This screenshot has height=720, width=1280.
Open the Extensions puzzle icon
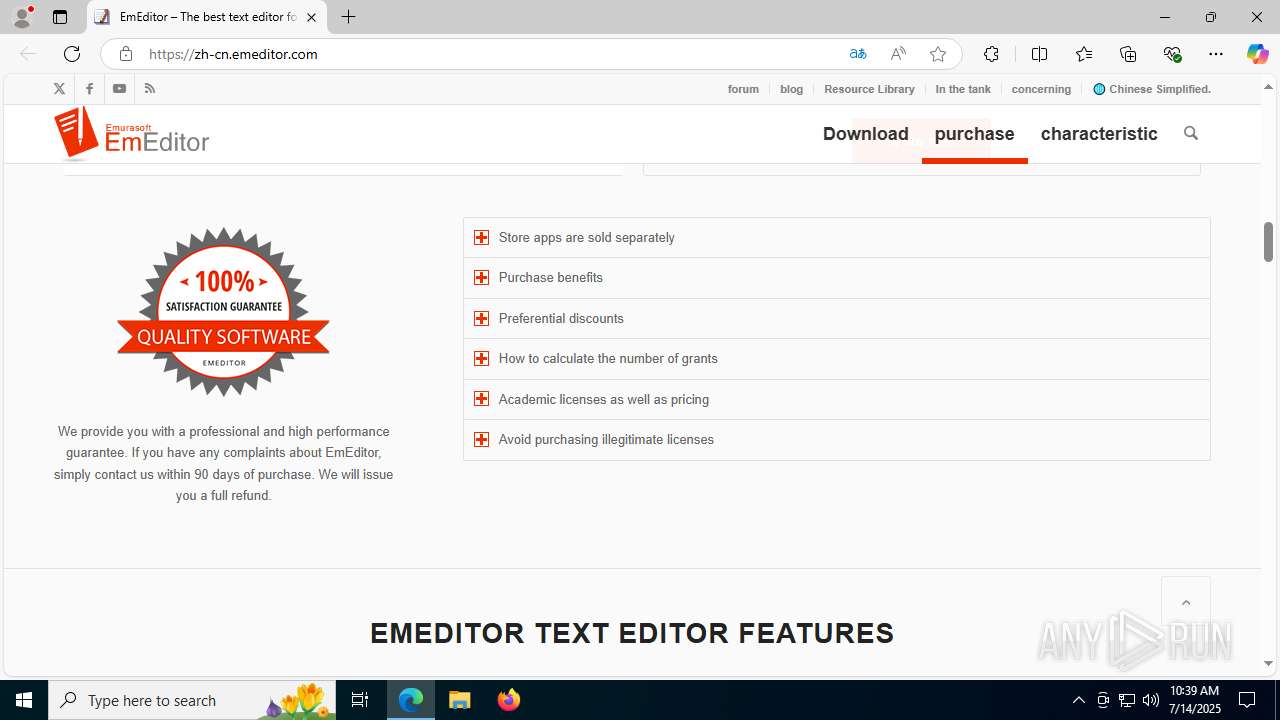(991, 54)
